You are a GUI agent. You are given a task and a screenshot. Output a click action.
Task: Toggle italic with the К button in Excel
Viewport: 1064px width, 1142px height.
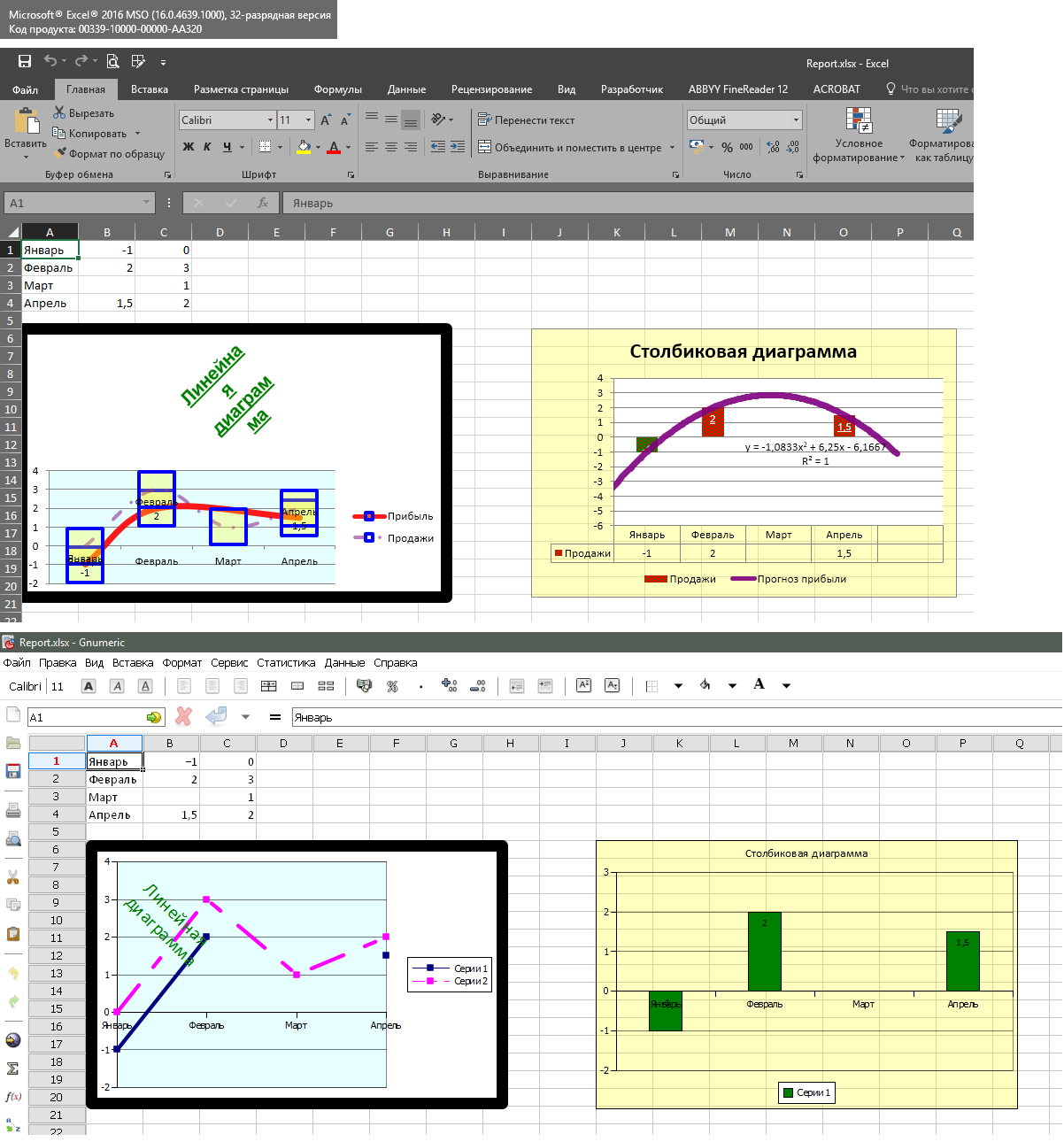(x=207, y=147)
